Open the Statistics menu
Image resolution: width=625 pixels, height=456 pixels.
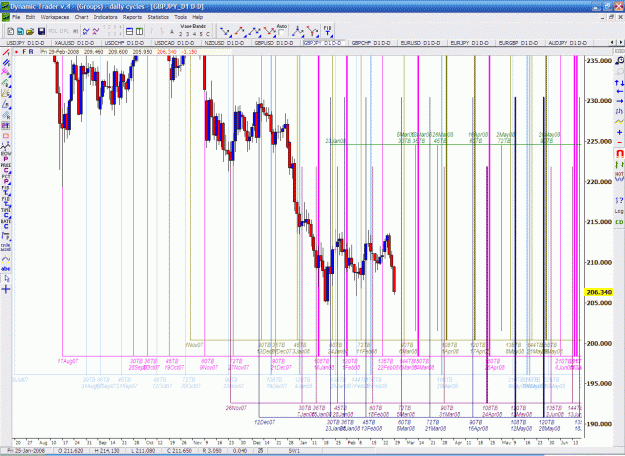158,17
